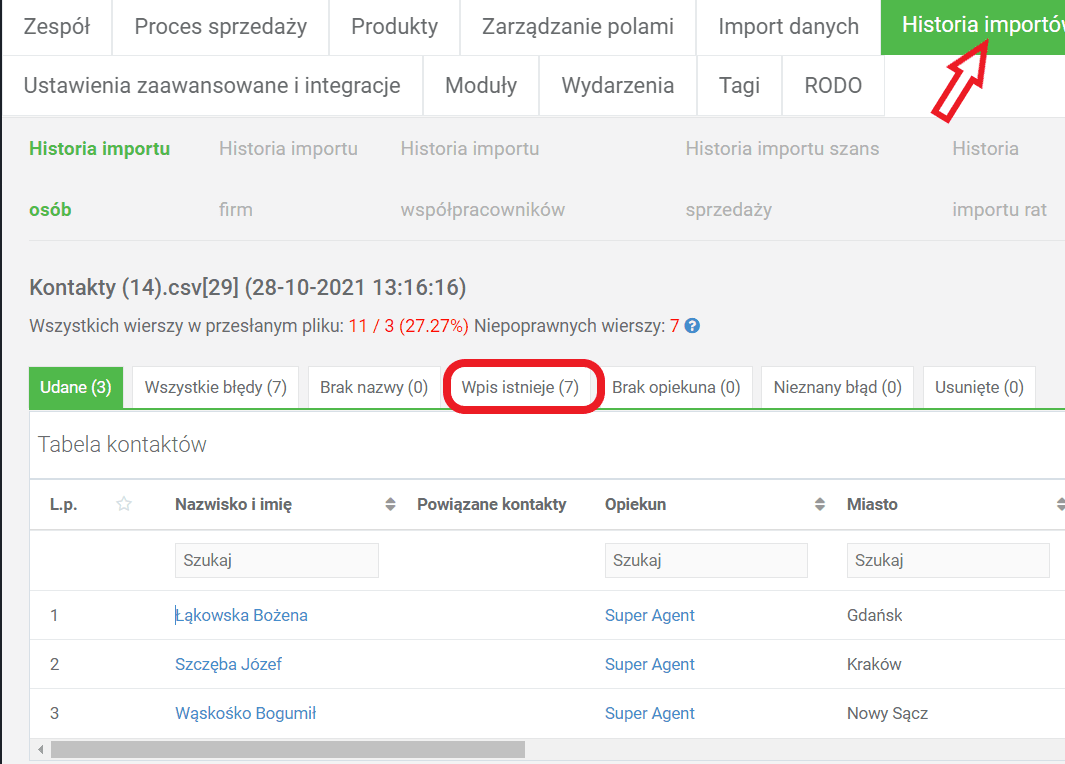This screenshot has height=764, width=1065.
Task: Click left arrow of horizontal scrollbar
Action: (x=41, y=749)
